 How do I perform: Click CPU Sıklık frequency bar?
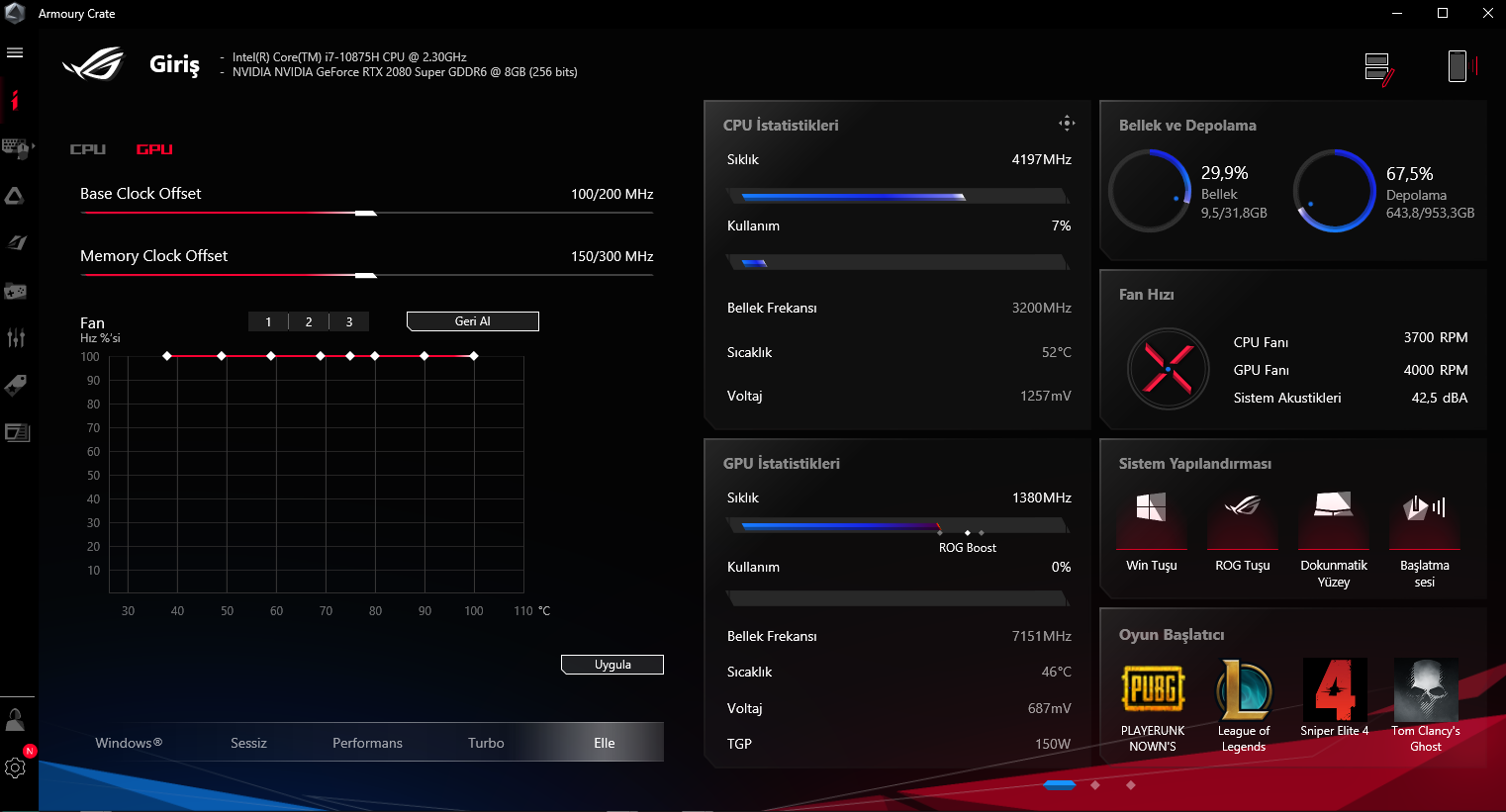[898, 197]
